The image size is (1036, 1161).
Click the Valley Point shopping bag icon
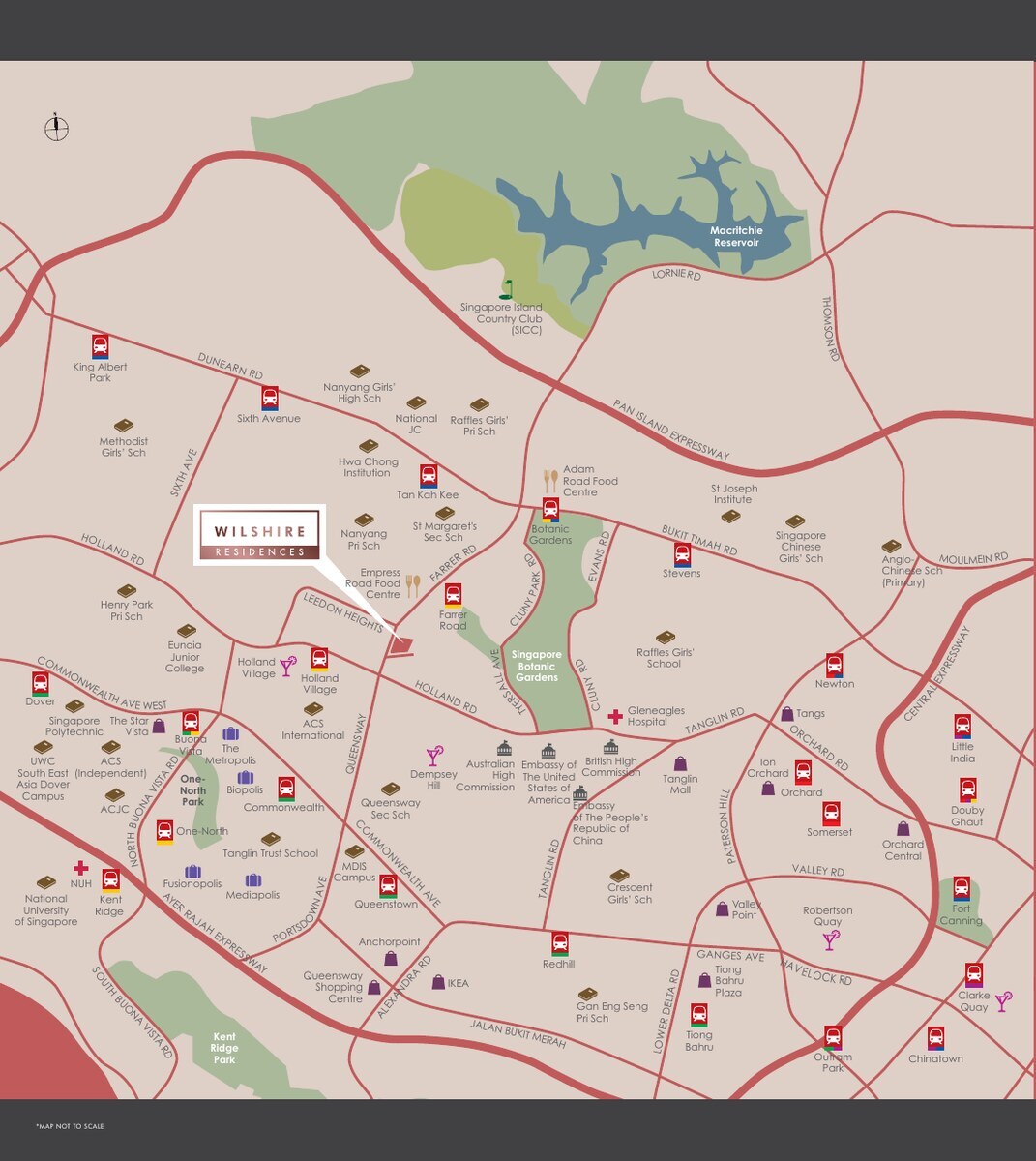click(x=722, y=909)
